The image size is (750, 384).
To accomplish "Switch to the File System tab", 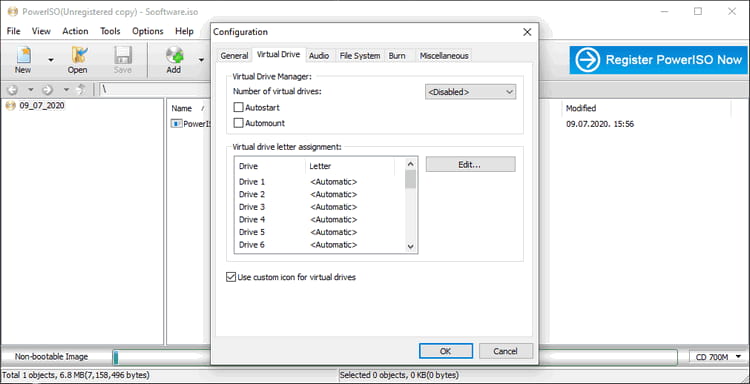I will click(360, 56).
